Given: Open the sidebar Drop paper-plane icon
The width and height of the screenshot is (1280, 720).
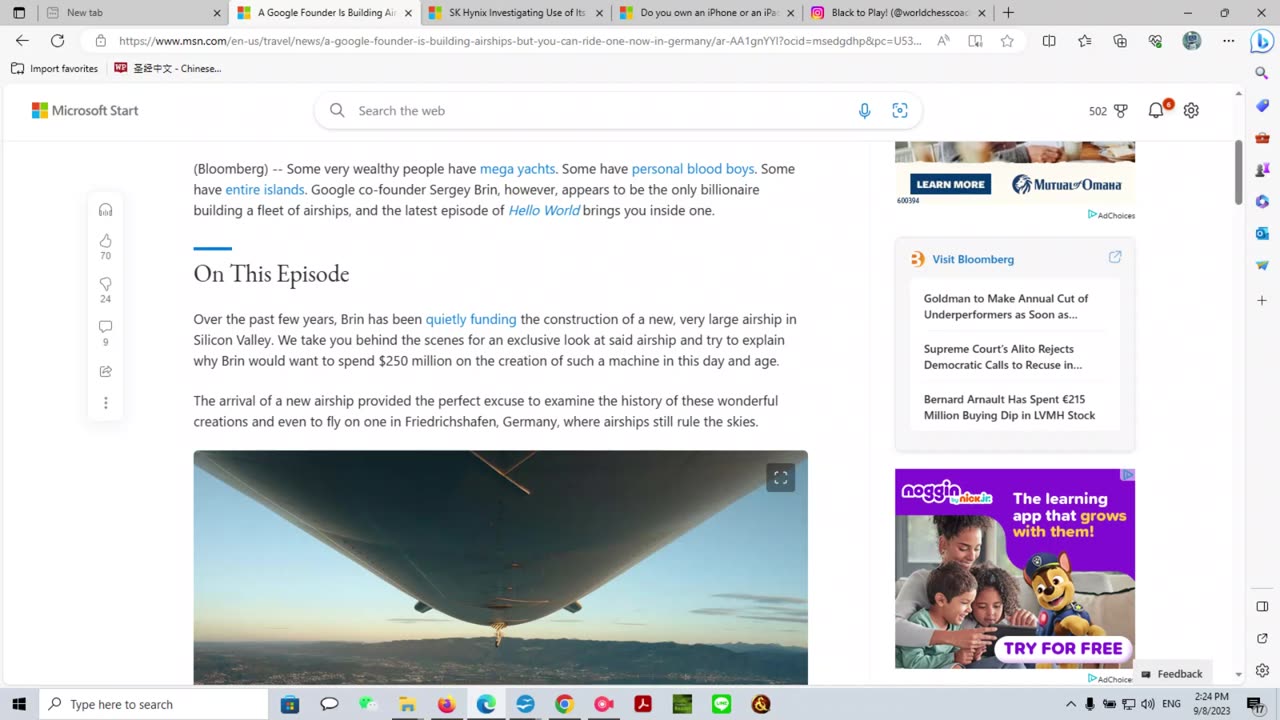Looking at the screenshot, I should coord(1262,265).
